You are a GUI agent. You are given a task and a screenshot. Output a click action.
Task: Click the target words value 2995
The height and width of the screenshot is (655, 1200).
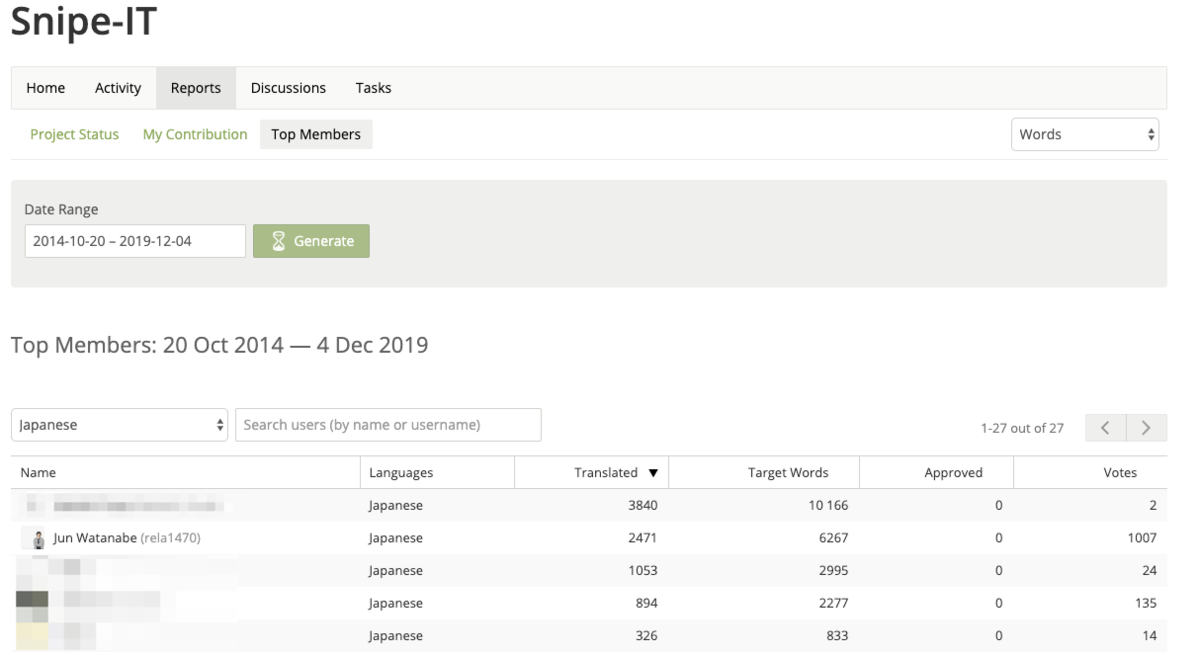tap(832, 571)
